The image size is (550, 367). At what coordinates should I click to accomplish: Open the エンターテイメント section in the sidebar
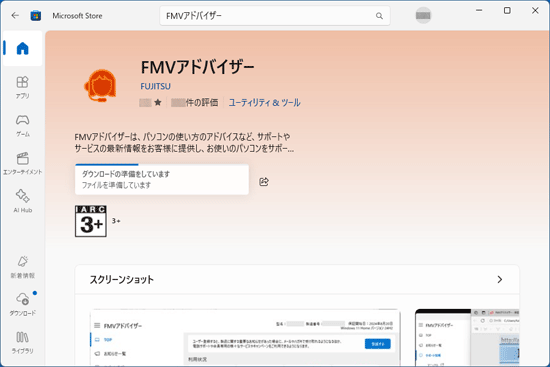tap(22, 164)
